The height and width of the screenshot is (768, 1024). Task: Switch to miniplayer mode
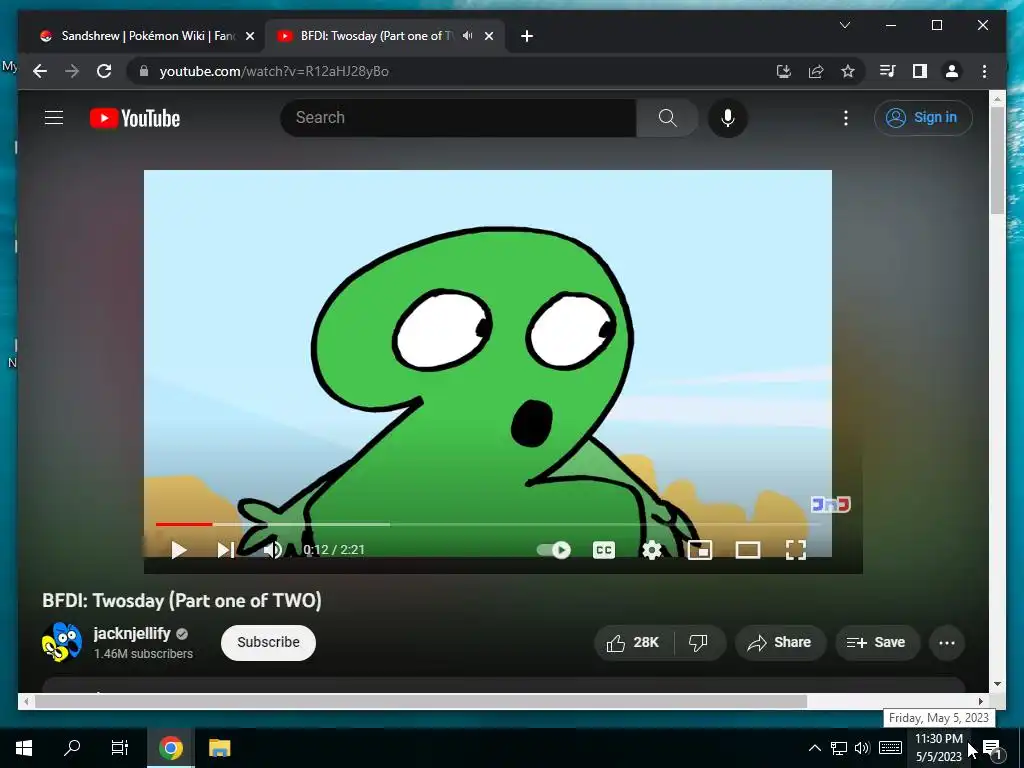click(699, 550)
